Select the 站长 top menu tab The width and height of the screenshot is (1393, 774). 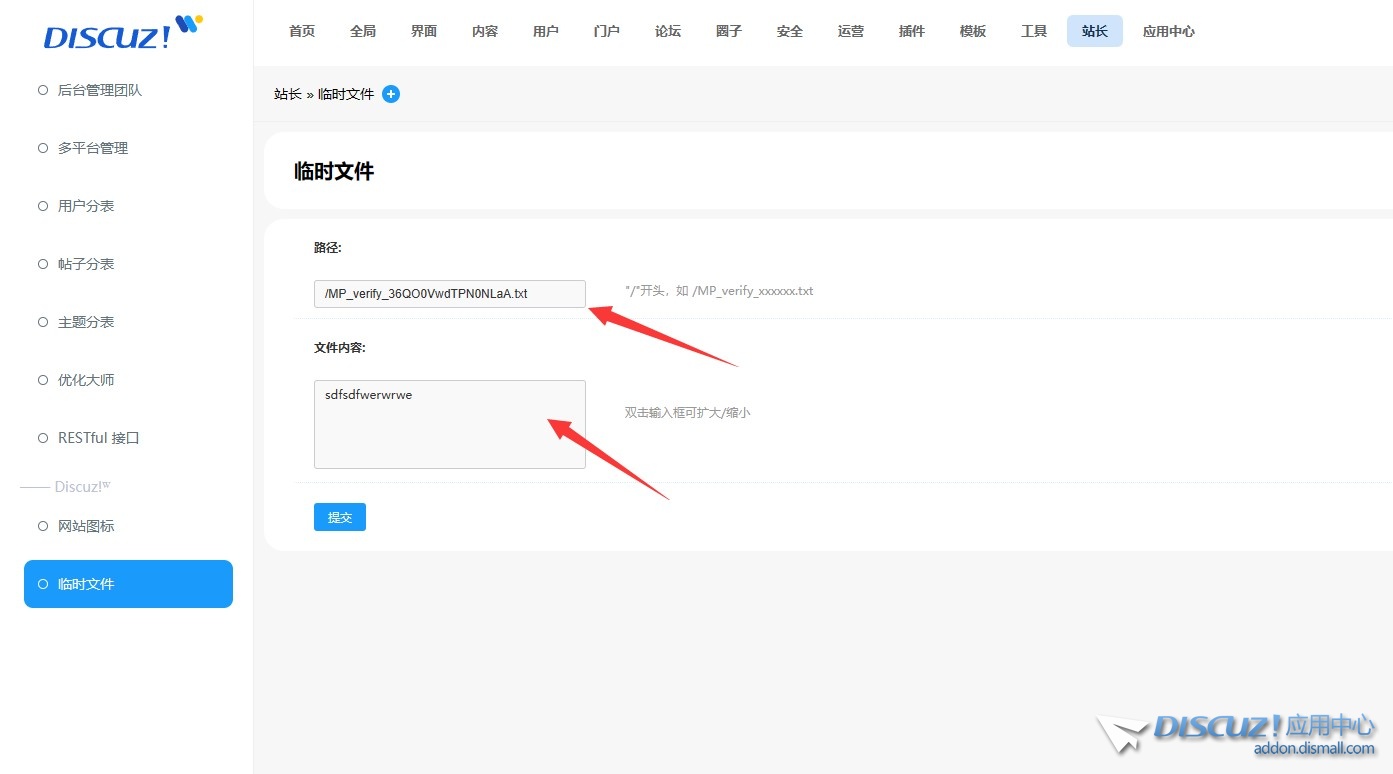click(x=1095, y=31)
